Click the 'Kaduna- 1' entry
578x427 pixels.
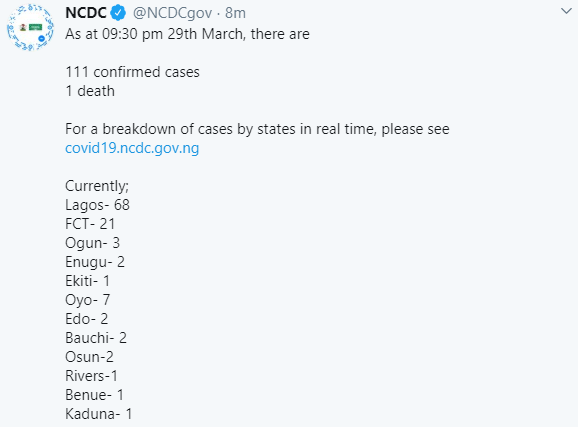click(x=98, y=414)
